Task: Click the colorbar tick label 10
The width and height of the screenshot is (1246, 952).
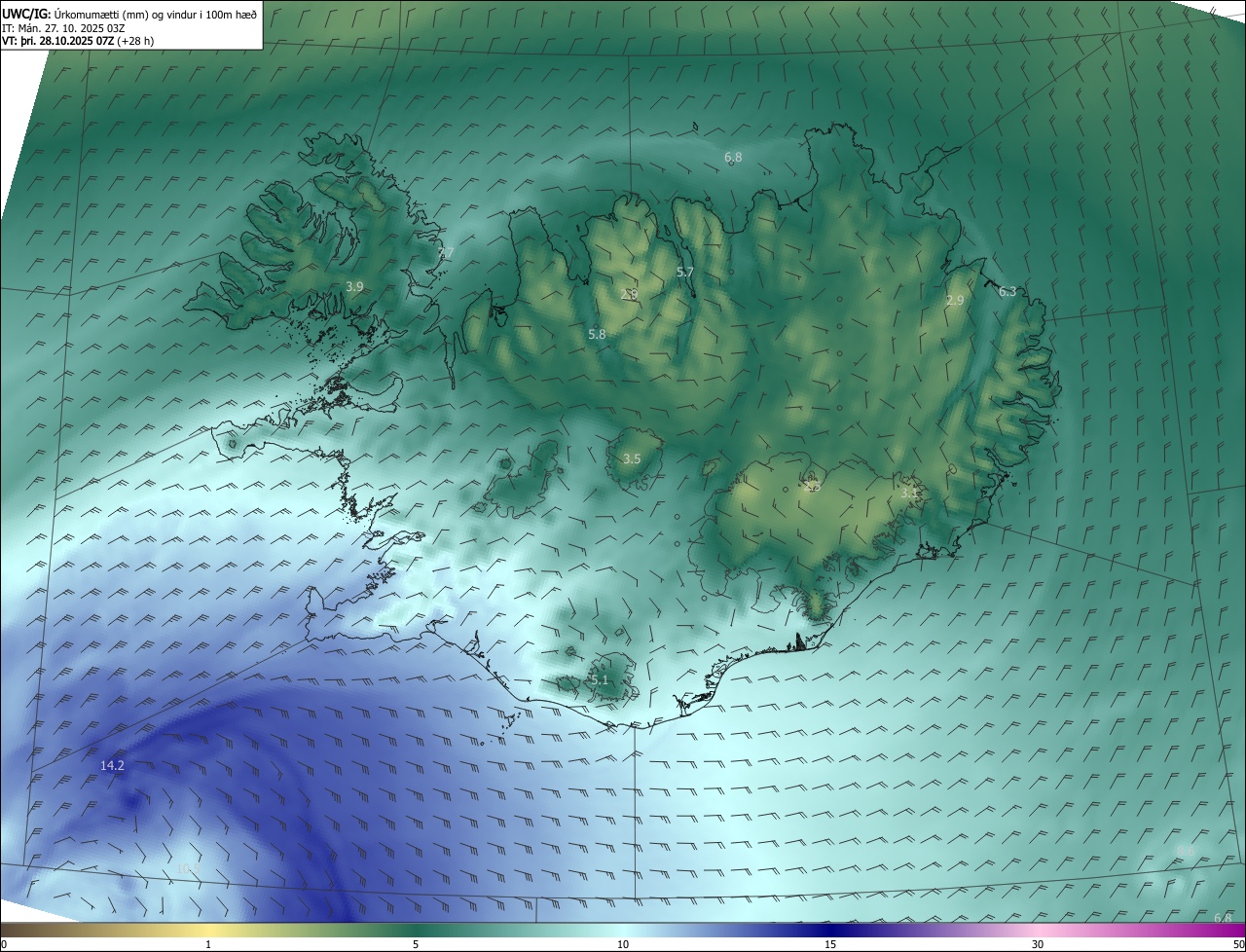Action: tap(623, 944)
